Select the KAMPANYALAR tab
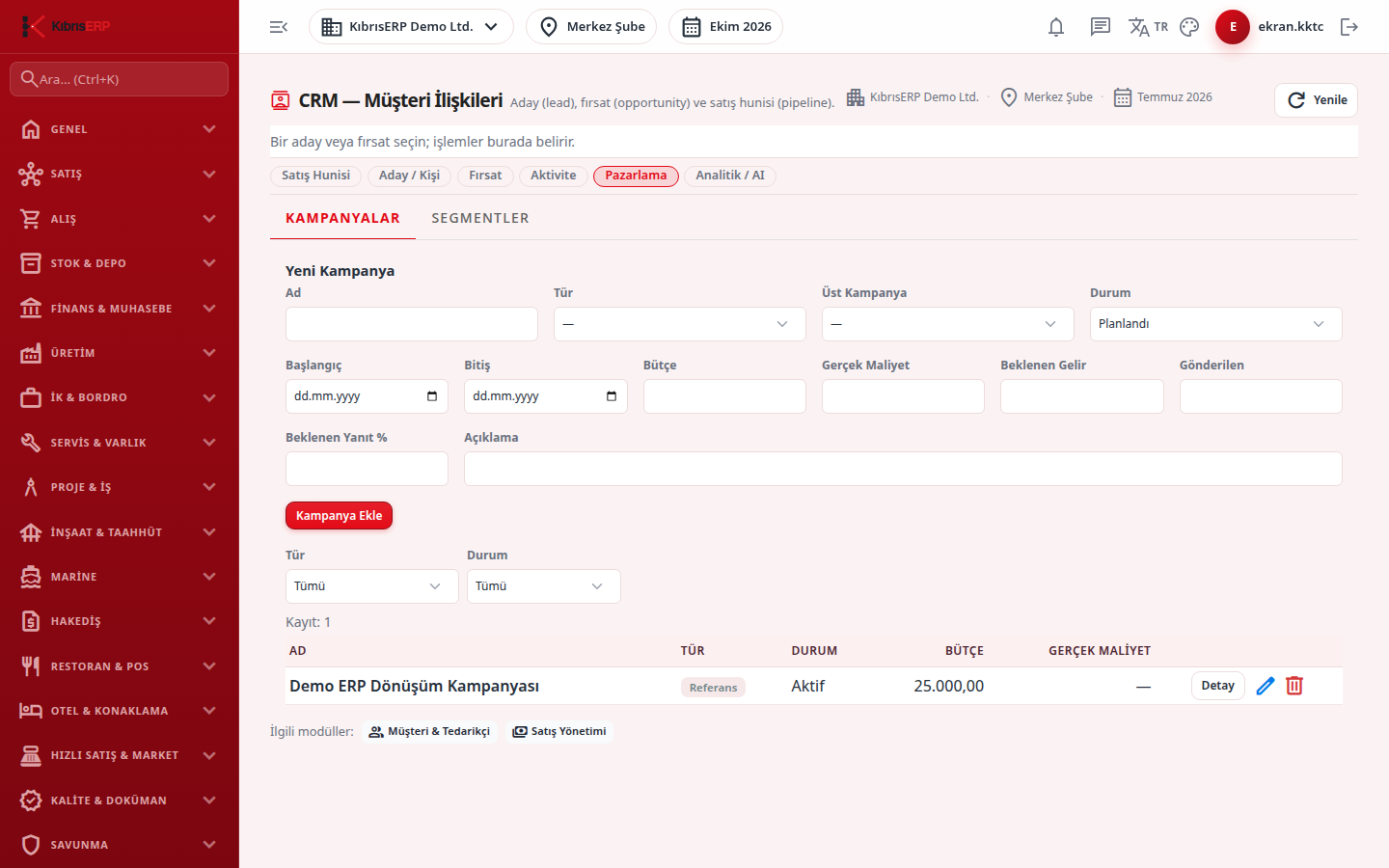This screenshot has width=1389, height=868. [x=342, y=218]
